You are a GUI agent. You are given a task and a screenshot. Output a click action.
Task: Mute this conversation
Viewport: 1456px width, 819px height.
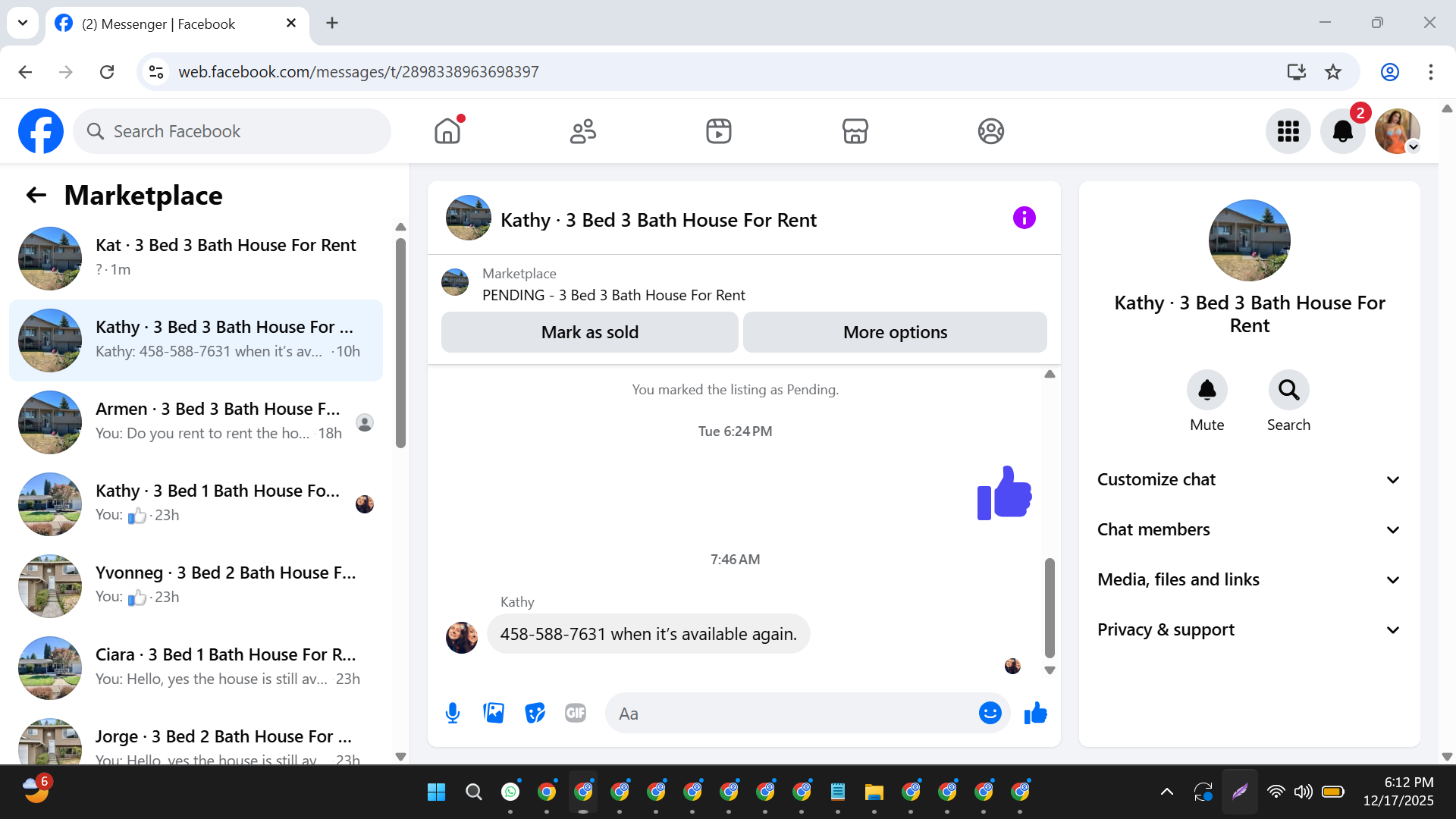pyautogui.click(x=1207, y=391)
